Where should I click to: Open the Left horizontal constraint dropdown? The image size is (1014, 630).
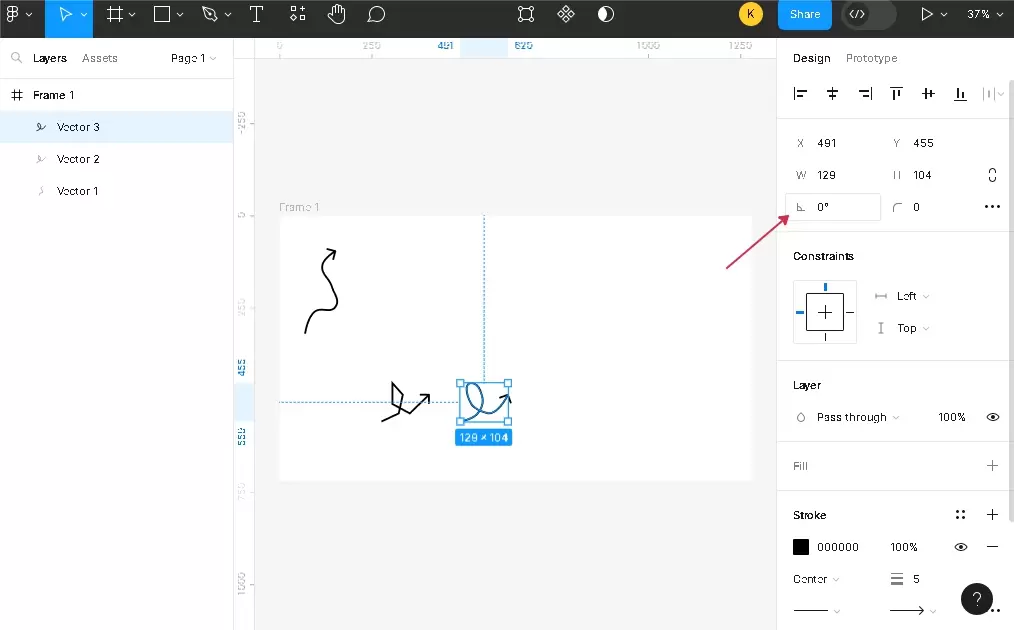pyautogui.click(x=912, y=296)
